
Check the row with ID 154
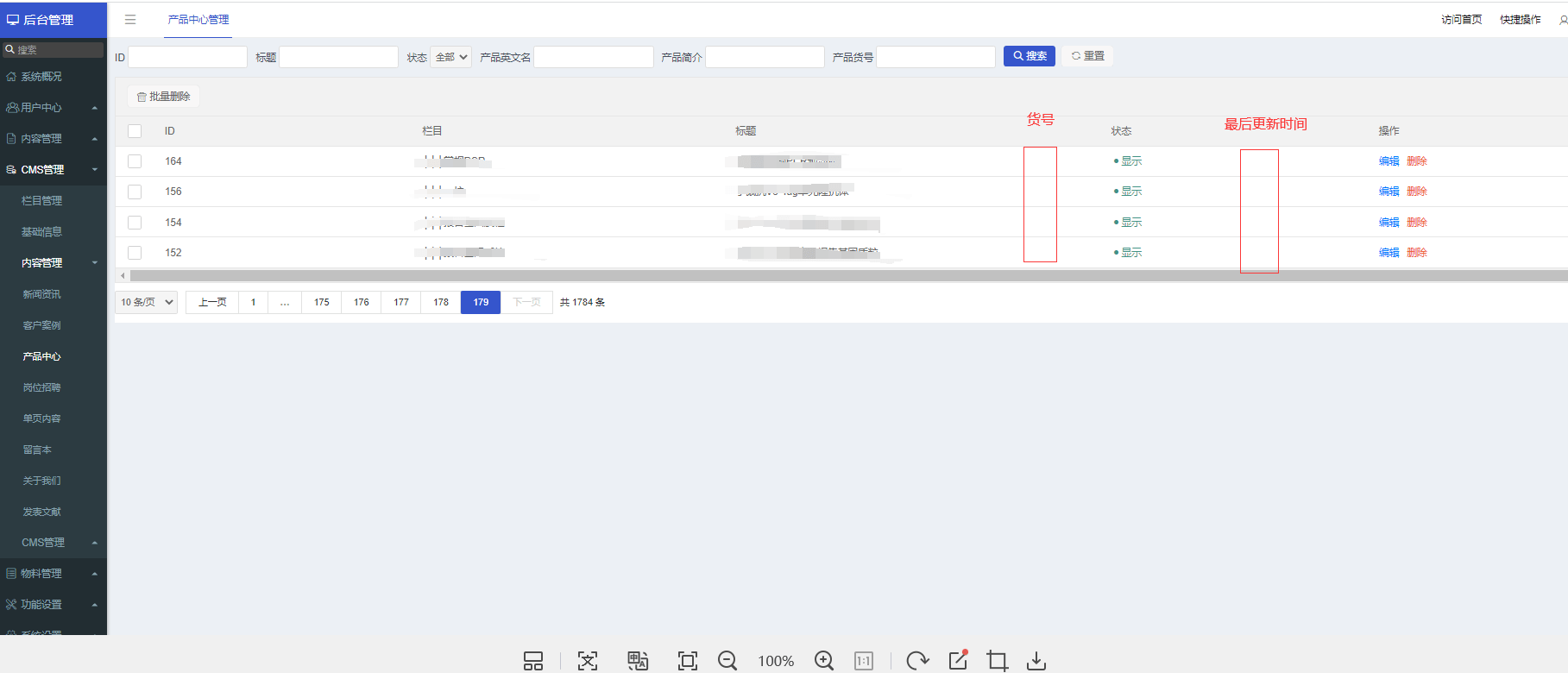coord(135,223)
